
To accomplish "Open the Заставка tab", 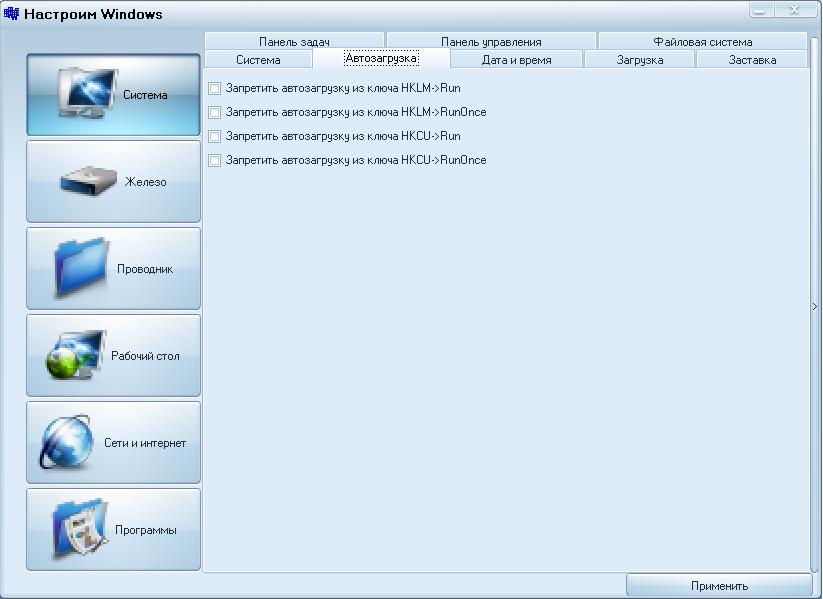I will (x=752, y=59).
